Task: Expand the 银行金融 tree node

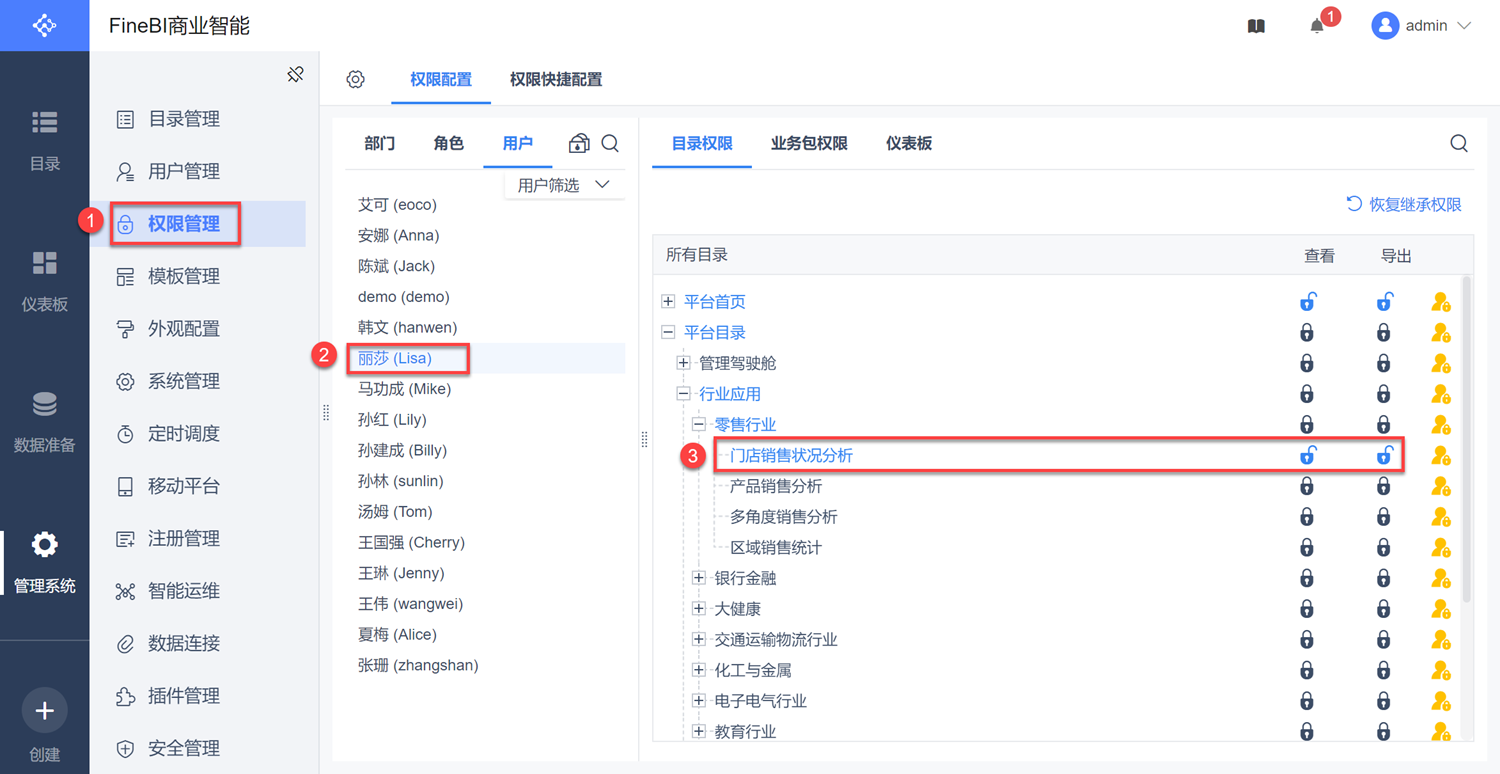Action: coord(699,578)
